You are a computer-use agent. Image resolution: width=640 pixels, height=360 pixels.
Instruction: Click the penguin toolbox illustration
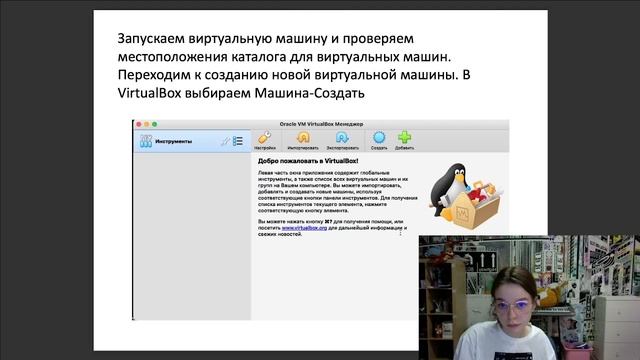[466, 196]
